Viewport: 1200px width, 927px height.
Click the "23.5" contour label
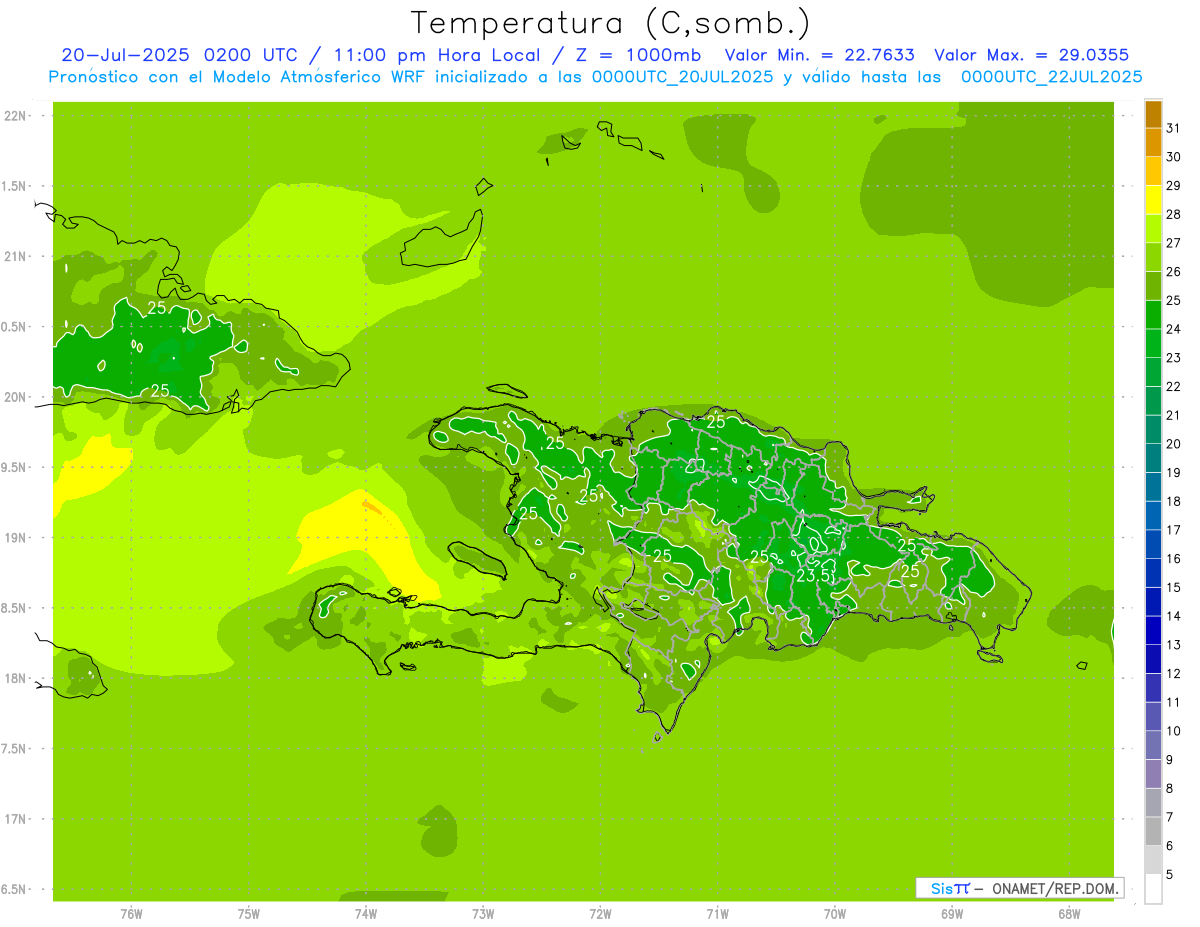pos(813,575)
